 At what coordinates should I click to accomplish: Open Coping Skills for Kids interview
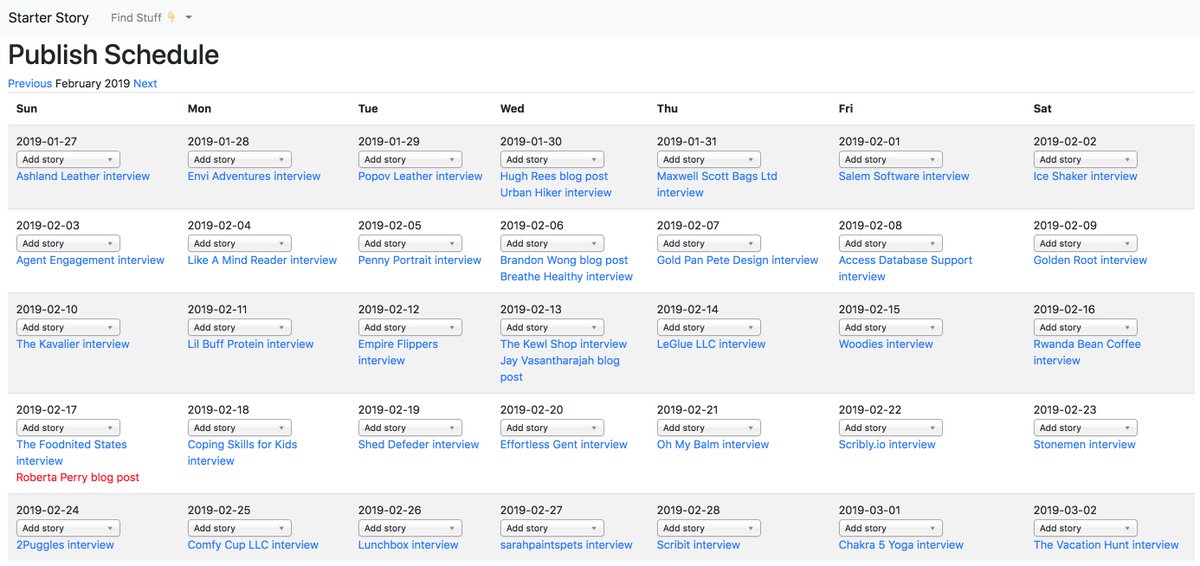(x=242, y=453)
